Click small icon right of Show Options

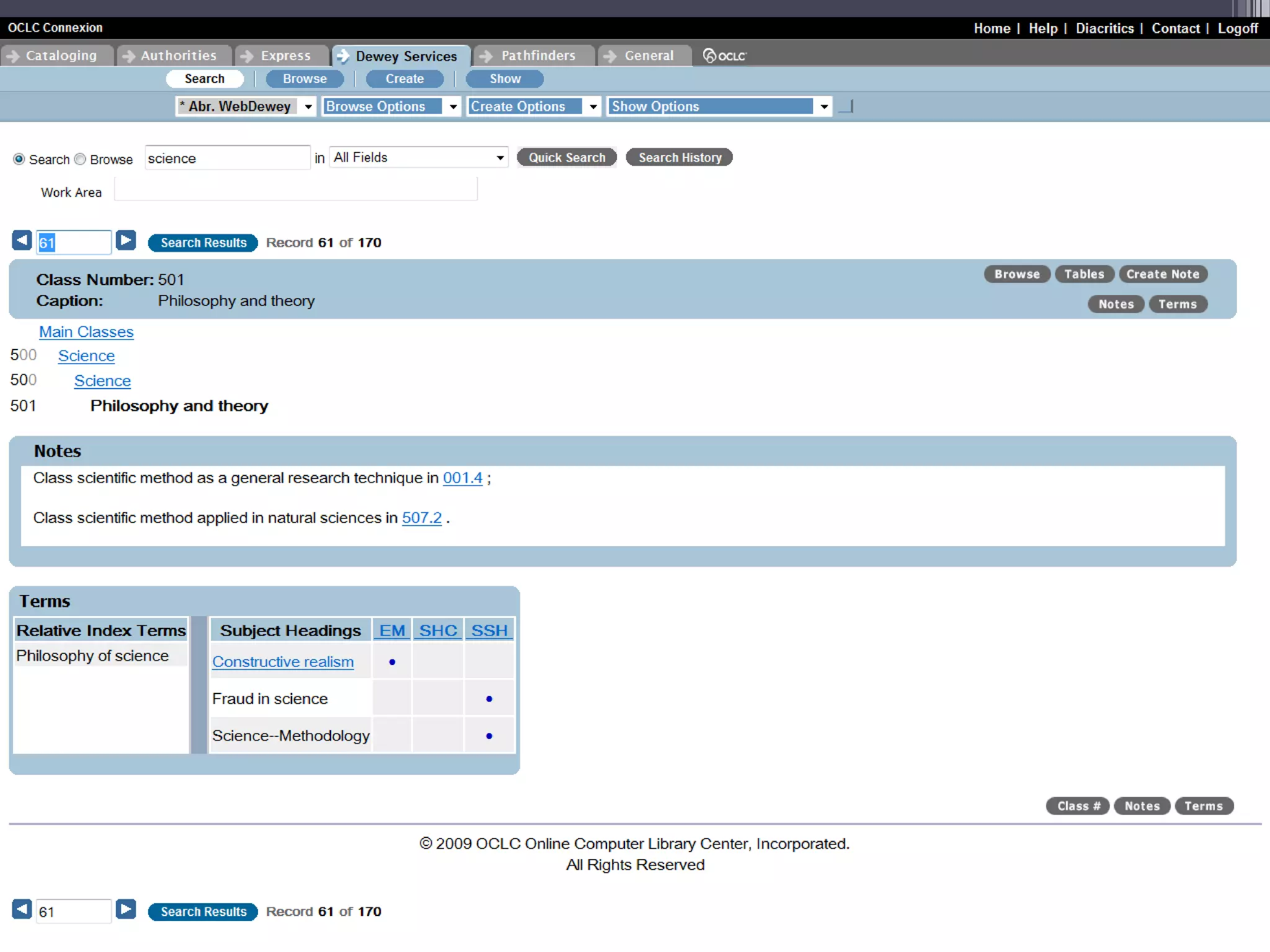click(x=846, y=107)
